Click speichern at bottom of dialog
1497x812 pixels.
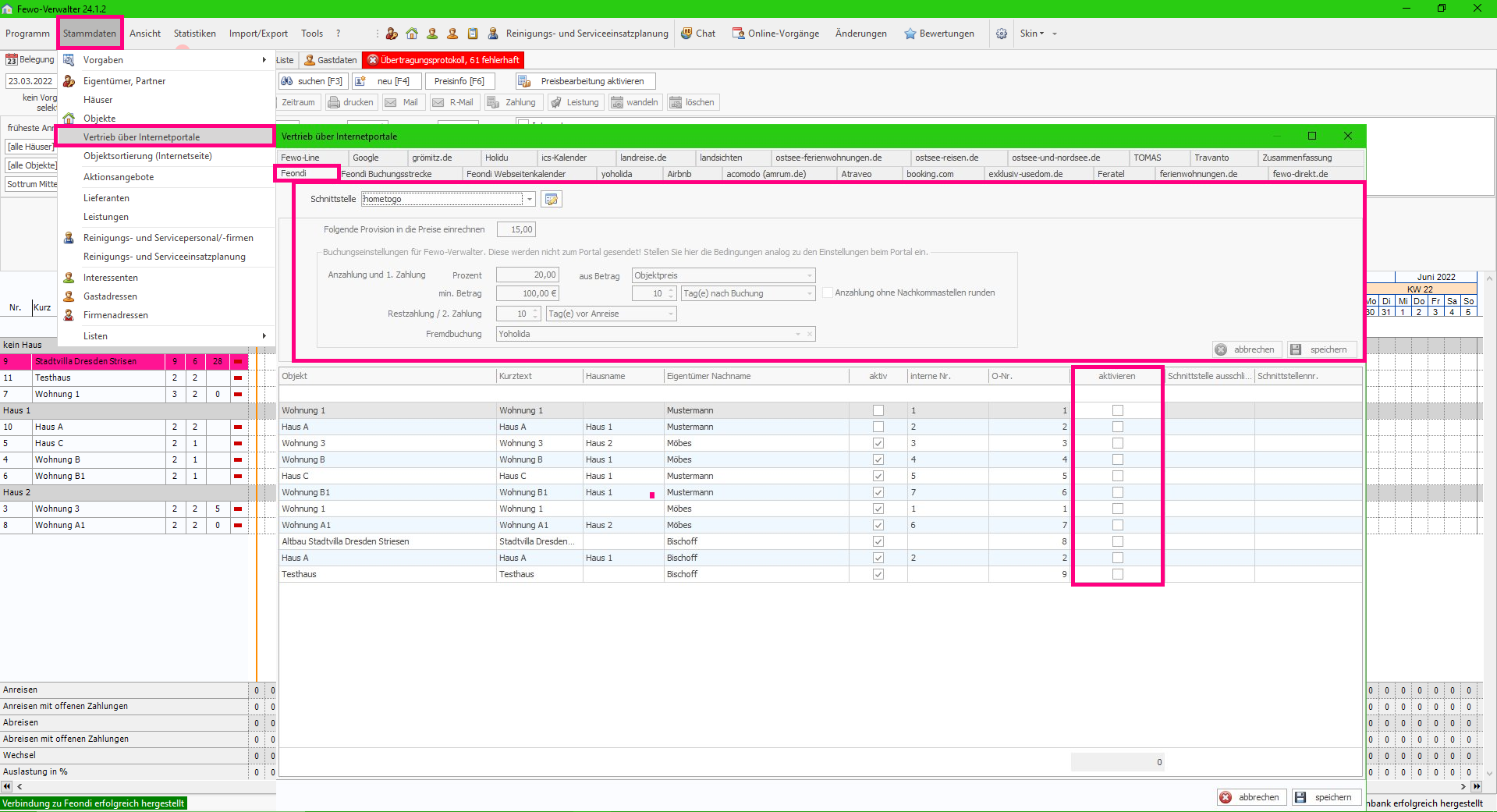point(1326,797)
